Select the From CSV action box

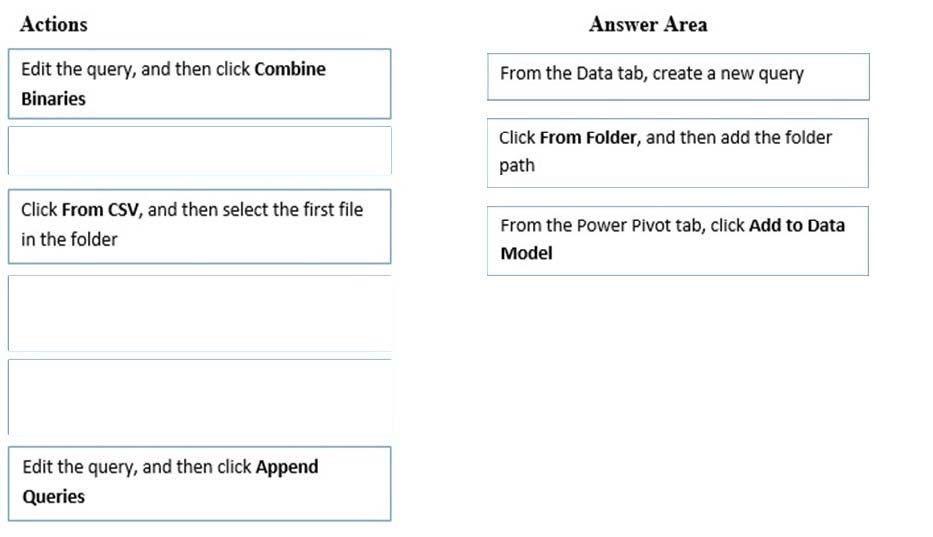click(199, 226)
